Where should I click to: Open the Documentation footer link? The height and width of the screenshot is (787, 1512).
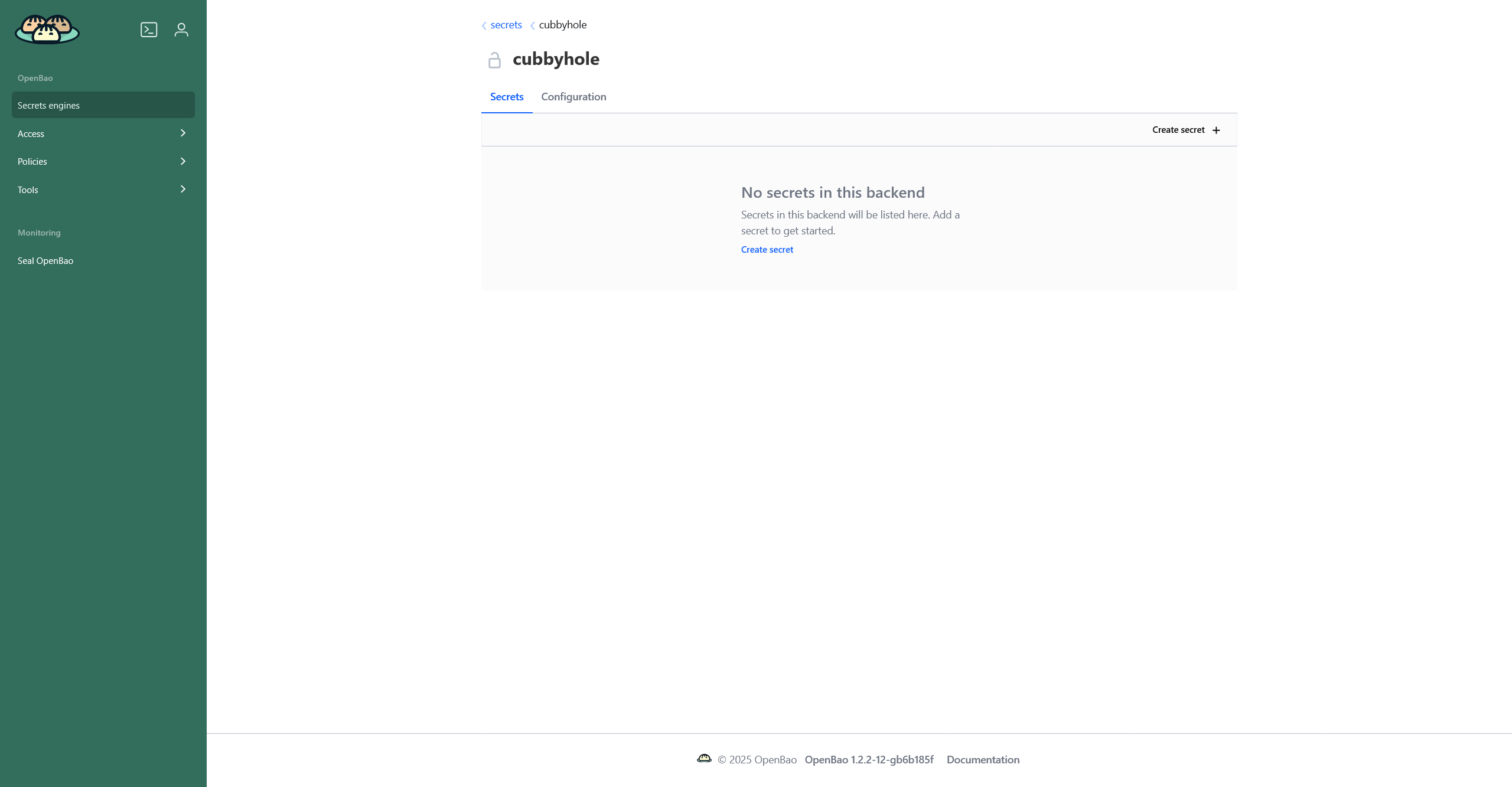coord(983,760)
